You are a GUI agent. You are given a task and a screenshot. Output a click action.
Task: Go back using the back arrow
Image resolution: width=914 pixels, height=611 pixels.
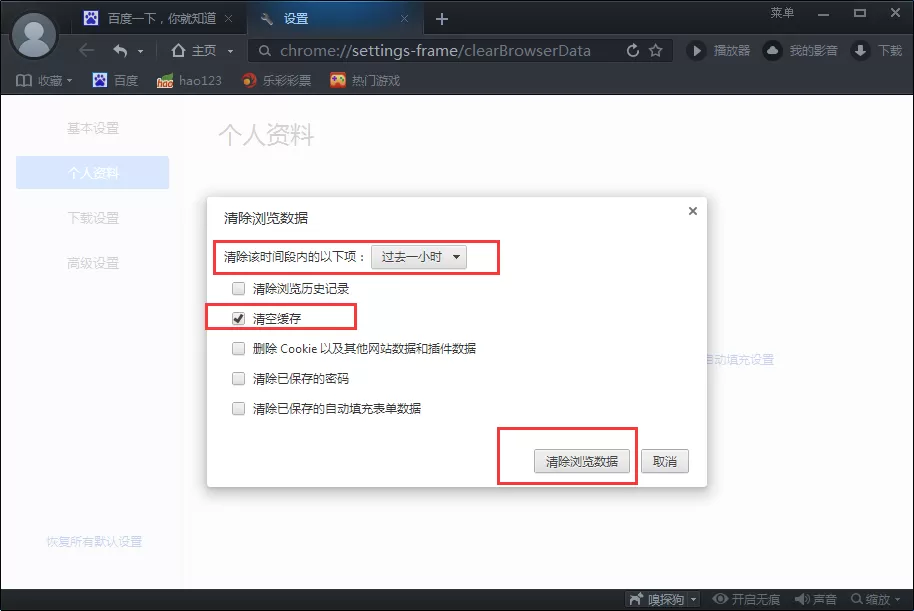pos(86,51)
